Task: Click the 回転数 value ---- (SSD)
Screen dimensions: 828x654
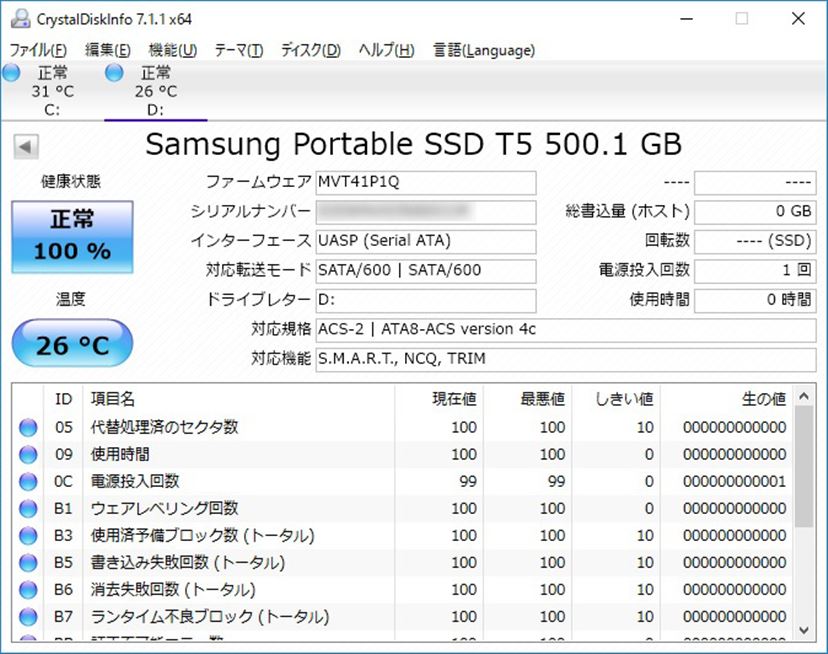Action: (755, 241)
